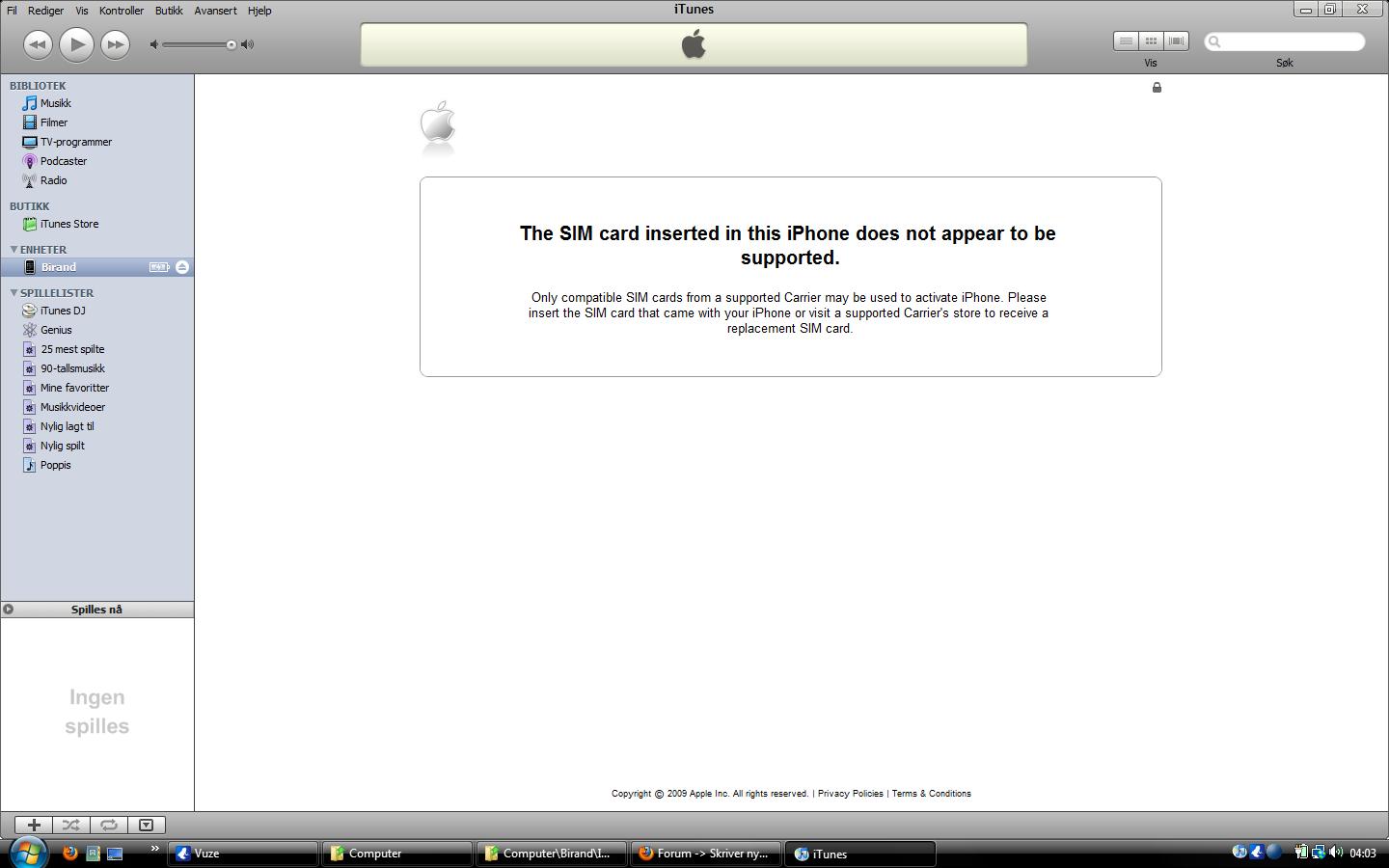This screenshot has width=1389, height=868.
Task: Switch to grid view
Action: point(1151,41)
